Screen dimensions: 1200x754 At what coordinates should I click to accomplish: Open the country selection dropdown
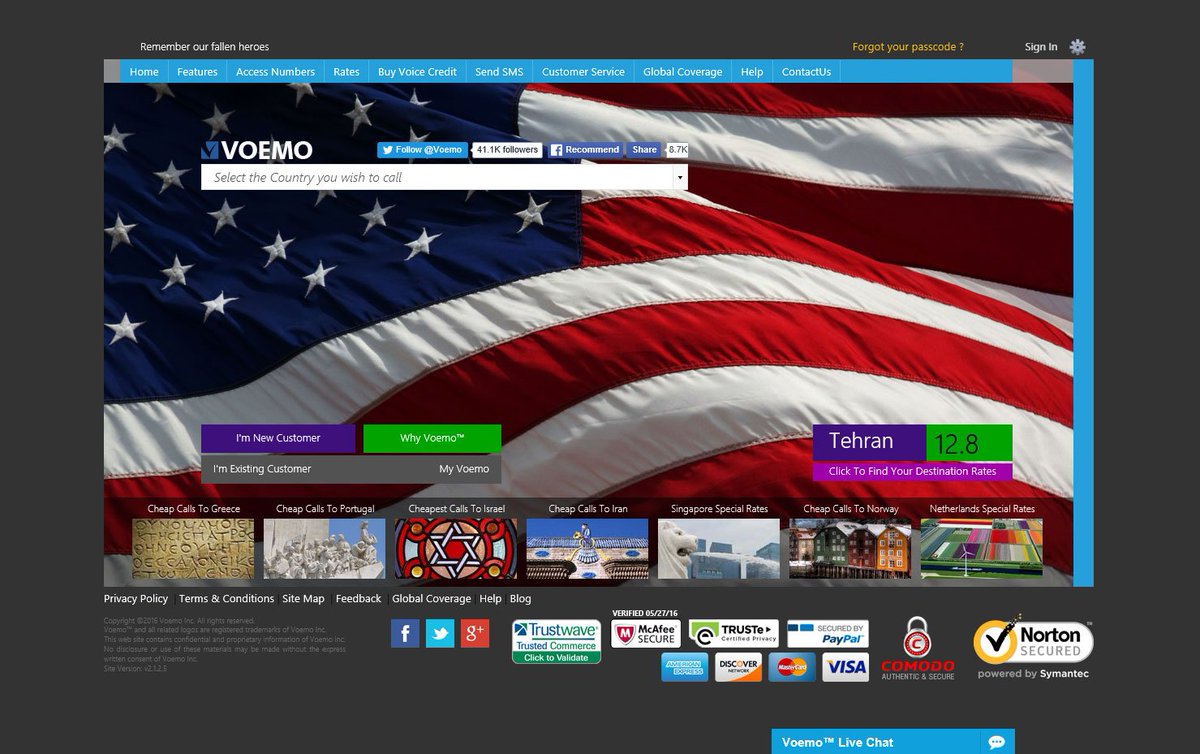(680, 177)
